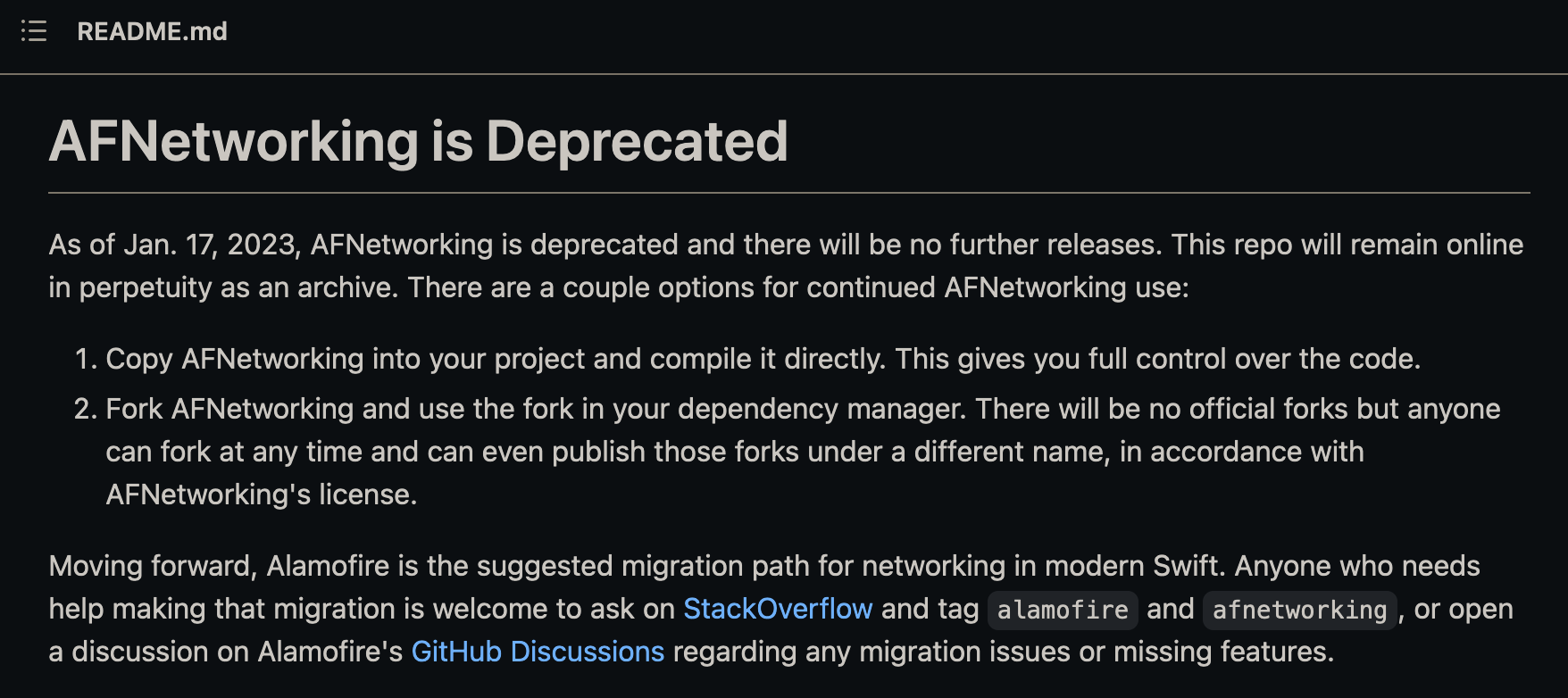Click the alamofire code tag
Image resolution: width=1568 pixels, height=698 pixels.
tap(1063, 610)
